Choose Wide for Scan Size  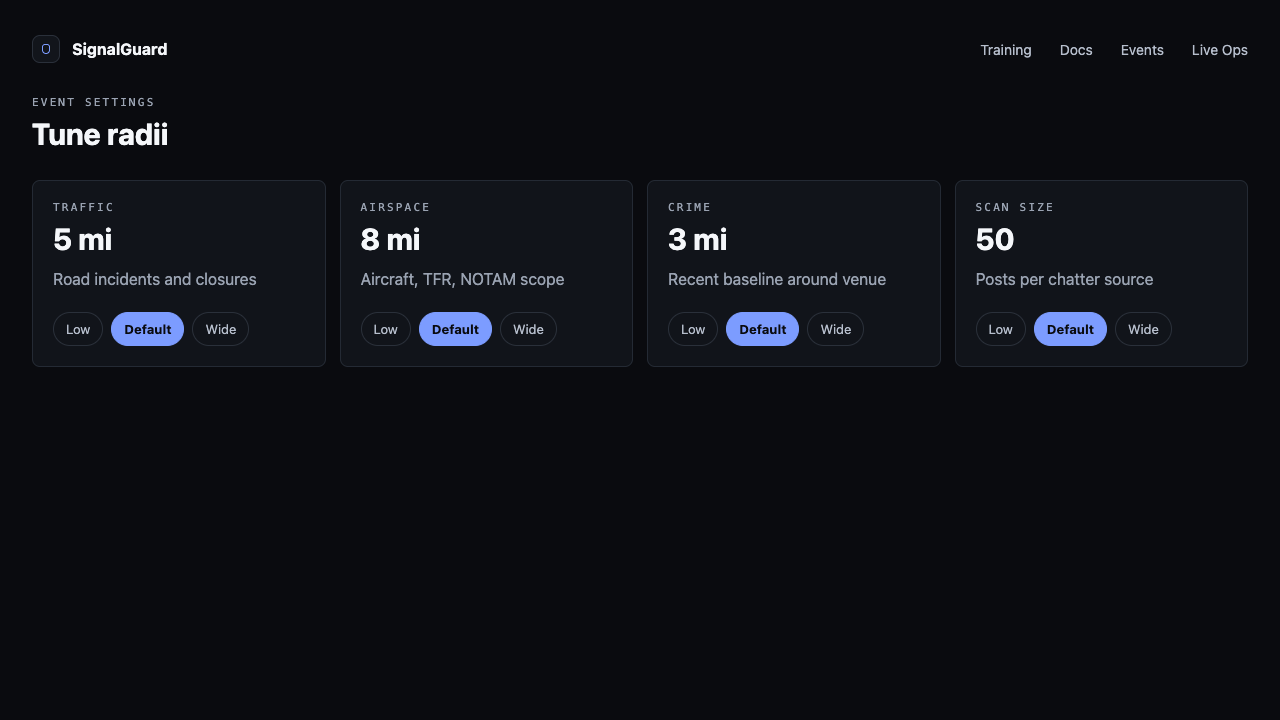click(1143, 329)
